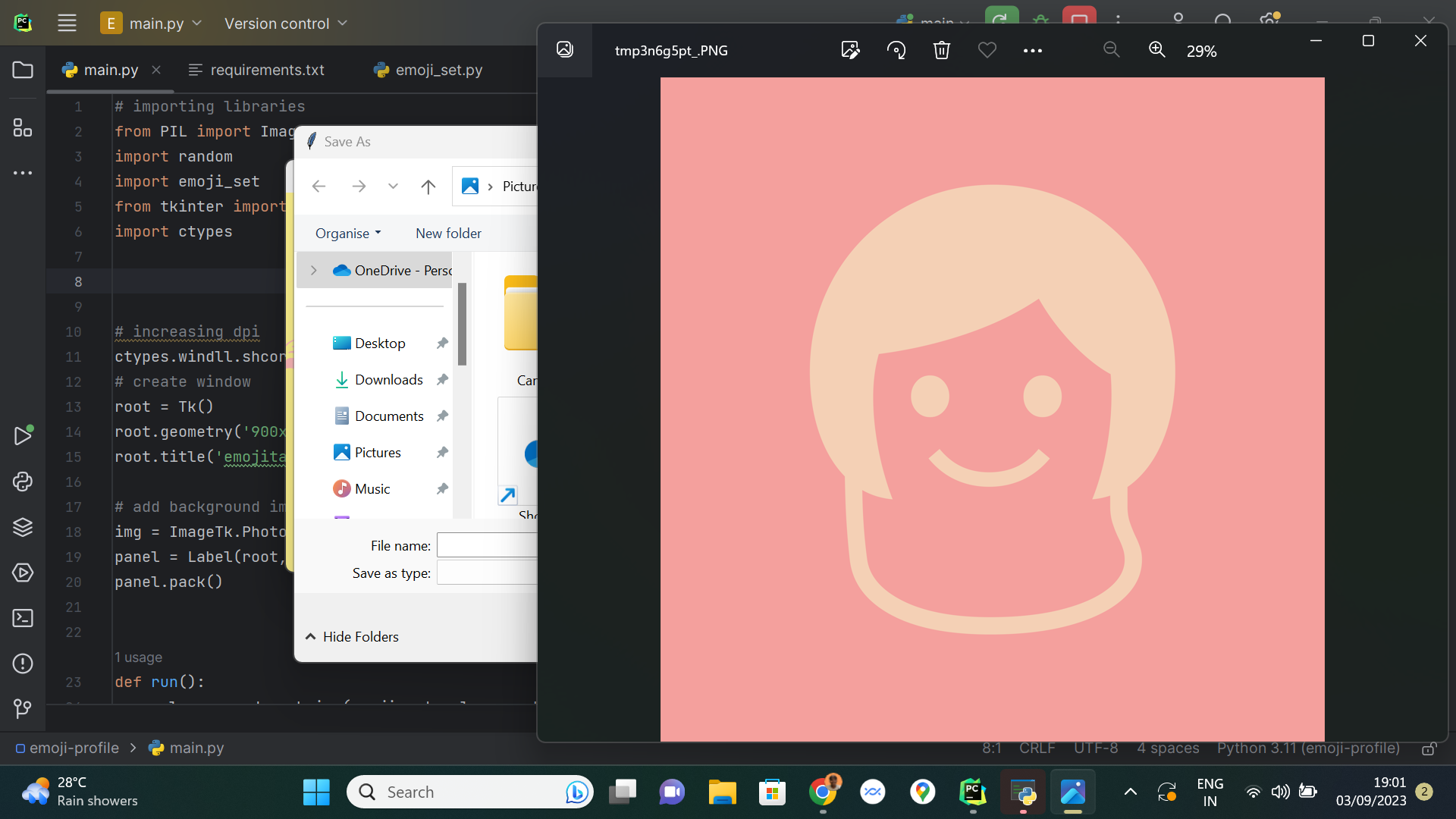Screen dimensions: 1456x819
Task: Click the New folder button
Action: coord(448,233)
